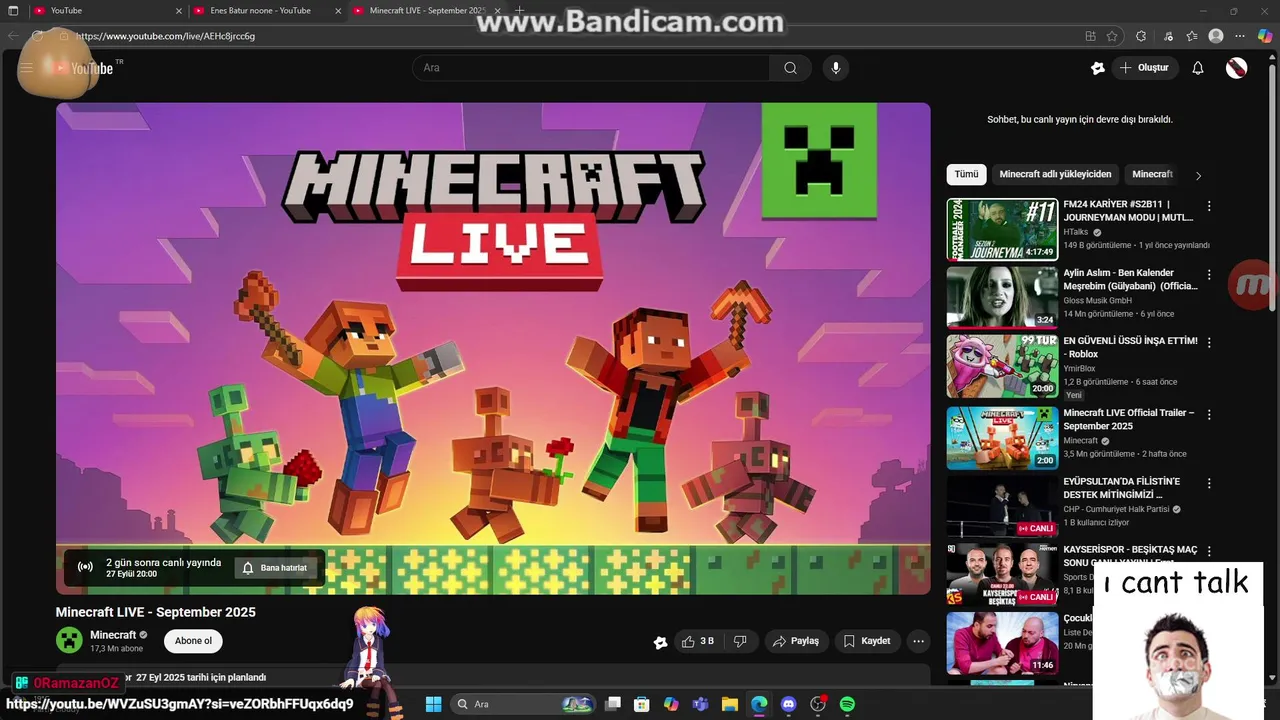Start voice search with the microphone
The width and height of the screenshot is (1280, 720).
pyautogui.click(x=836, y=68)
